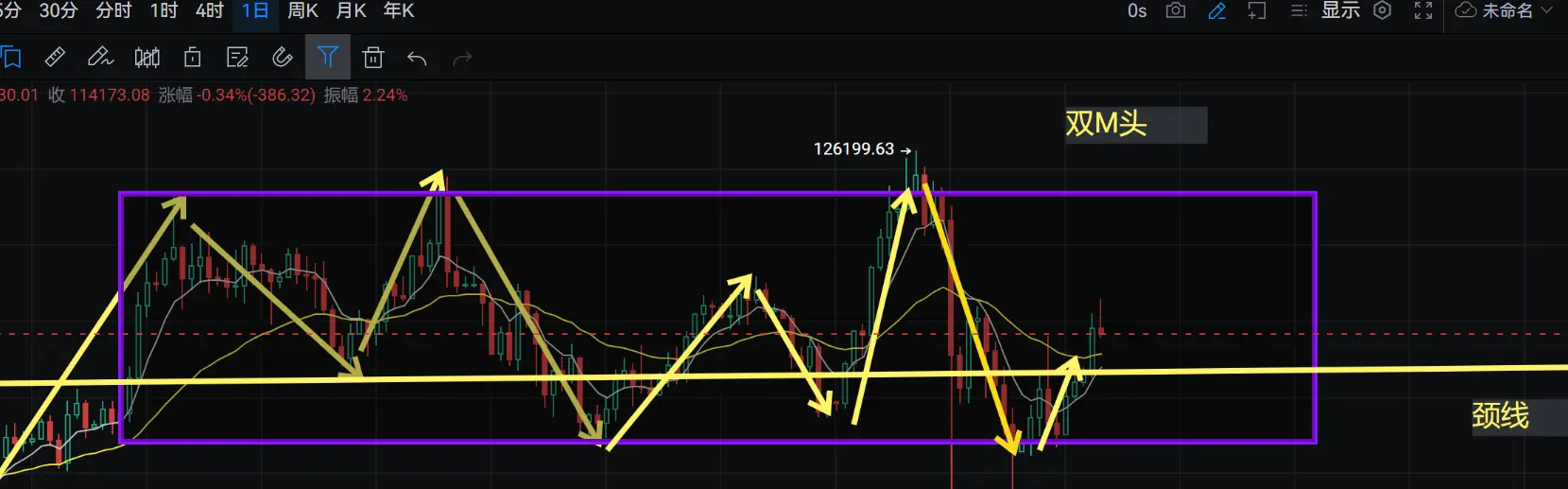The height and width of the screenshot is (489, 1568).
Task: Toggle the highlighted filter funnel tool
Action: 328,58
